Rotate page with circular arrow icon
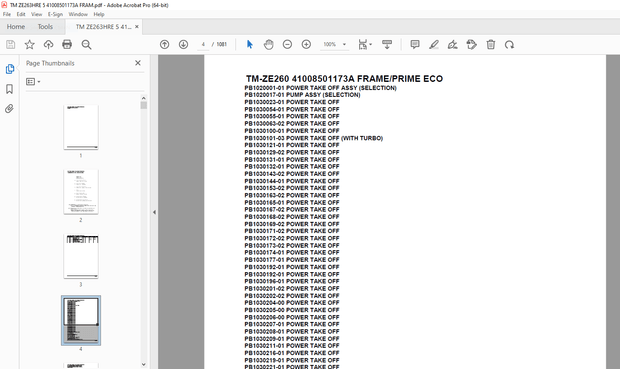Screen dimensions: 620x369 point(509,45)
